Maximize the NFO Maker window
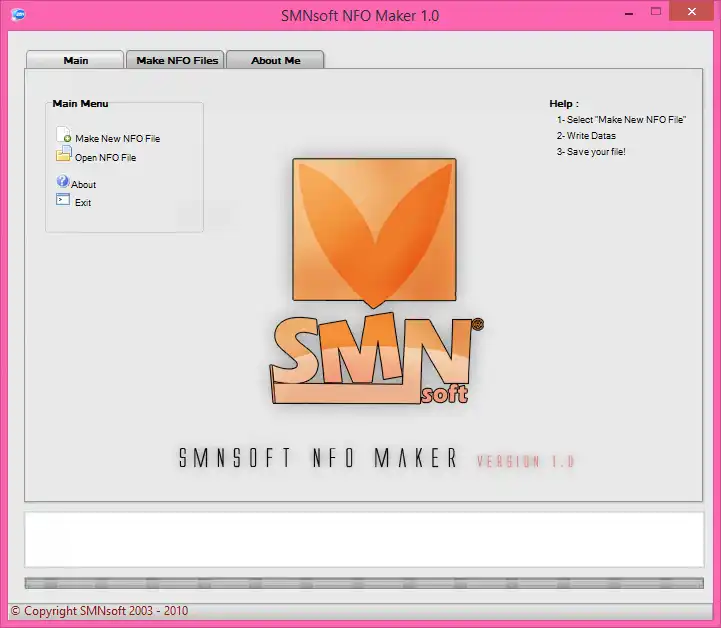 tap(656, 12)
